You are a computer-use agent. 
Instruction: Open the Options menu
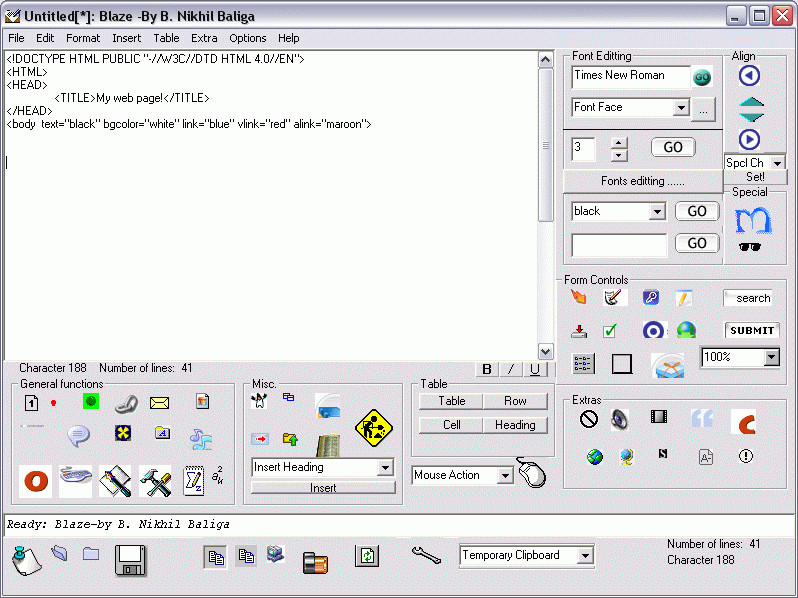tap(248, 38)
